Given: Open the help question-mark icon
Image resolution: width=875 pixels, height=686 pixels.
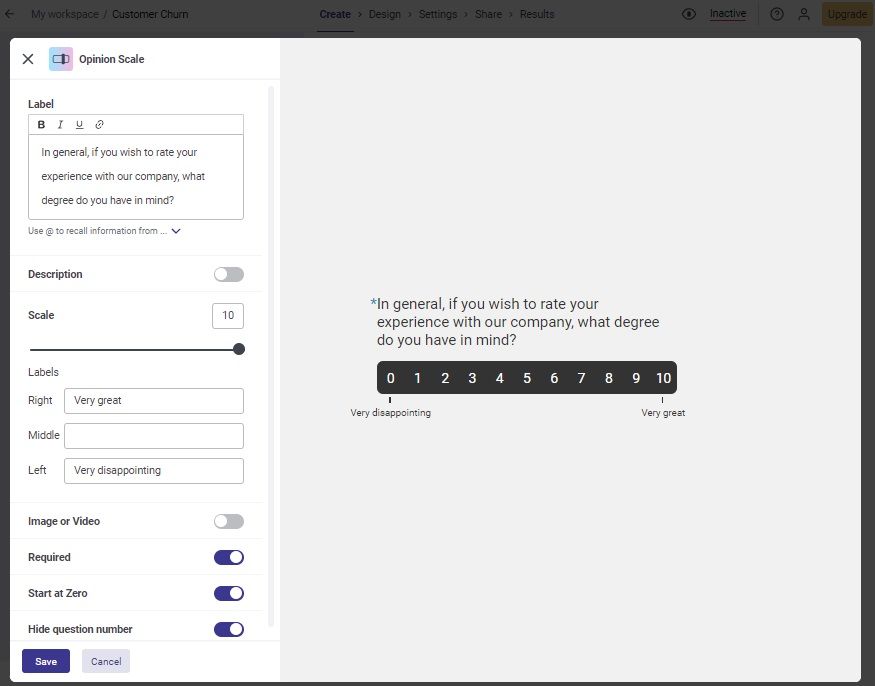Looking at the screenshot, I should [x=777, y=14].
